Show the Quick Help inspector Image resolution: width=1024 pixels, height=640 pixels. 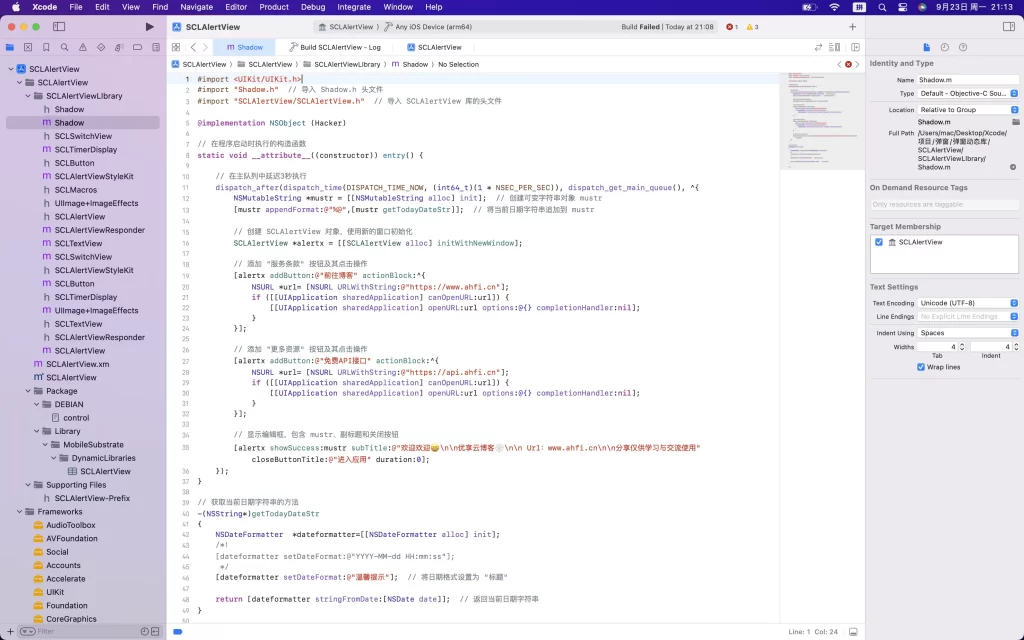pyautogui.click(x=963, y=47)
